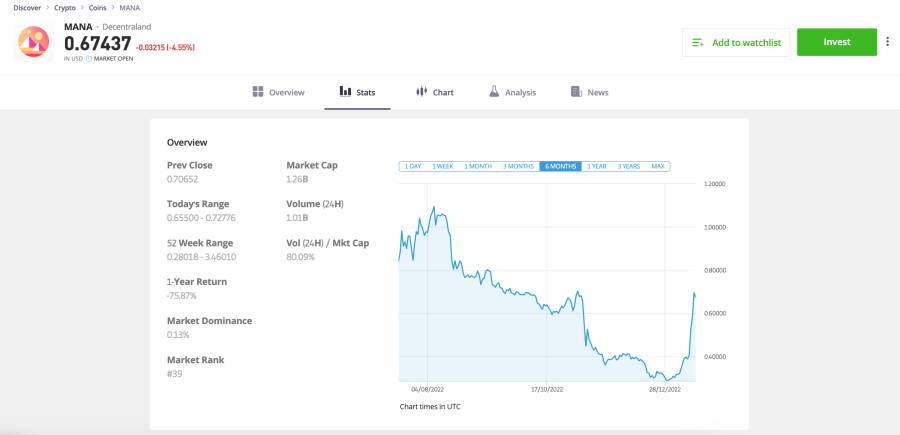Click the Overview grid icon
Viewport: 900px width, 435px height.
(258, 92)
